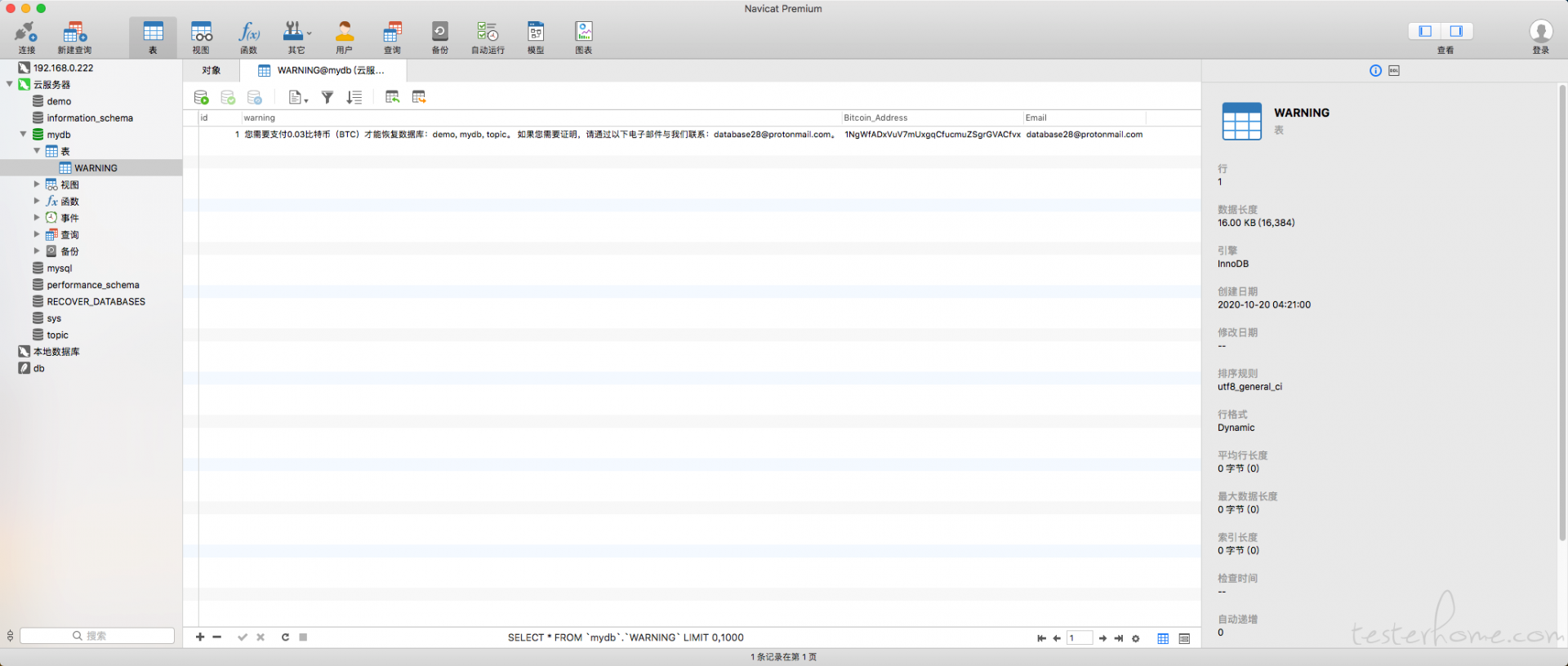Click the import table data icon

coord(392,97)
